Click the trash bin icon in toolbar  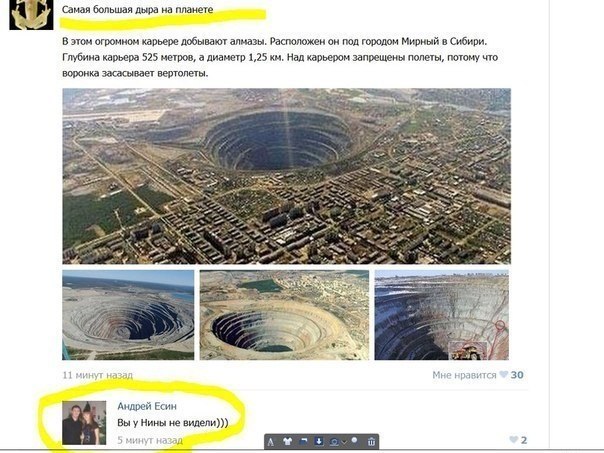[x=371, y=441]
